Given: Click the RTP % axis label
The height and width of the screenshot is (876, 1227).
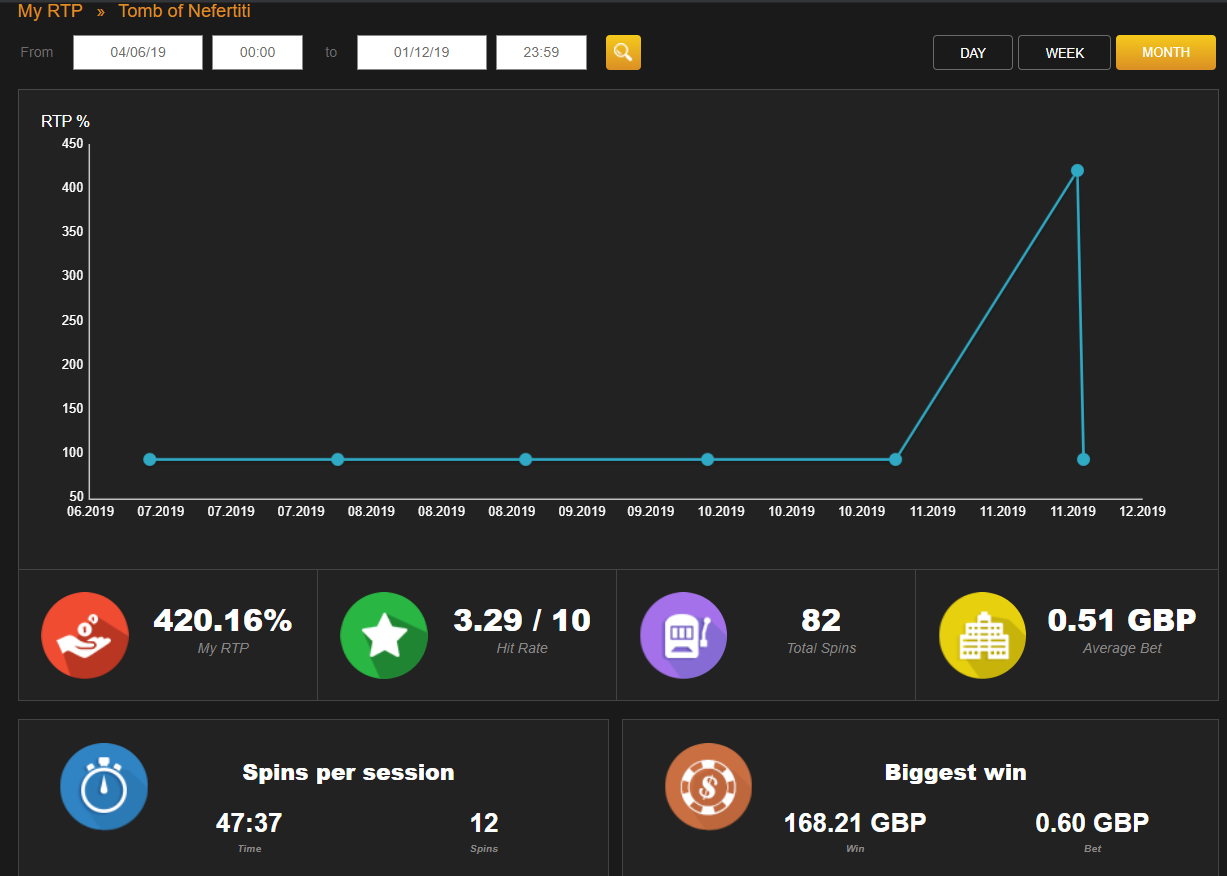Looking at the screenshot, I should pyautogui.click(x=65, y=121).
